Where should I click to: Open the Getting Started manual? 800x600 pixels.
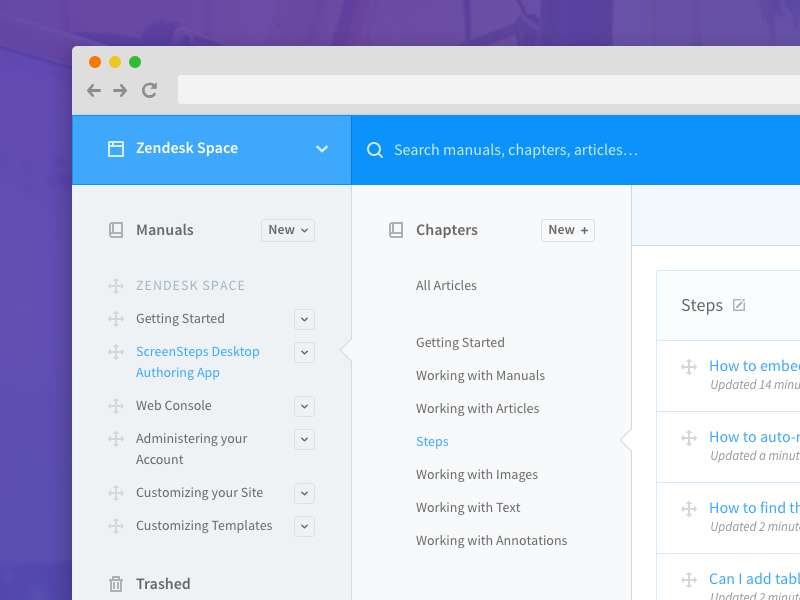click(180, 318)
